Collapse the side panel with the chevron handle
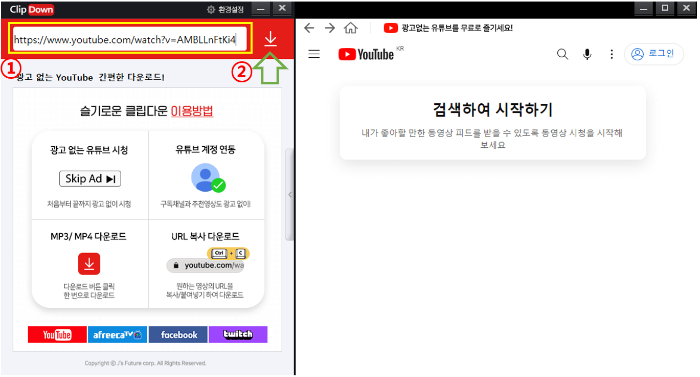 [x=290, y=194]
